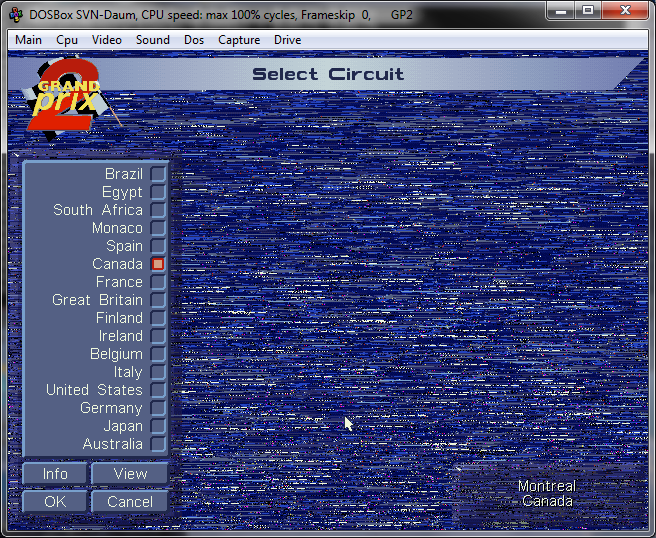Pick the Japan circuit checkbox
Viewport: 656px width, 538px height.
pyautogui.click(x=158, y=426)
